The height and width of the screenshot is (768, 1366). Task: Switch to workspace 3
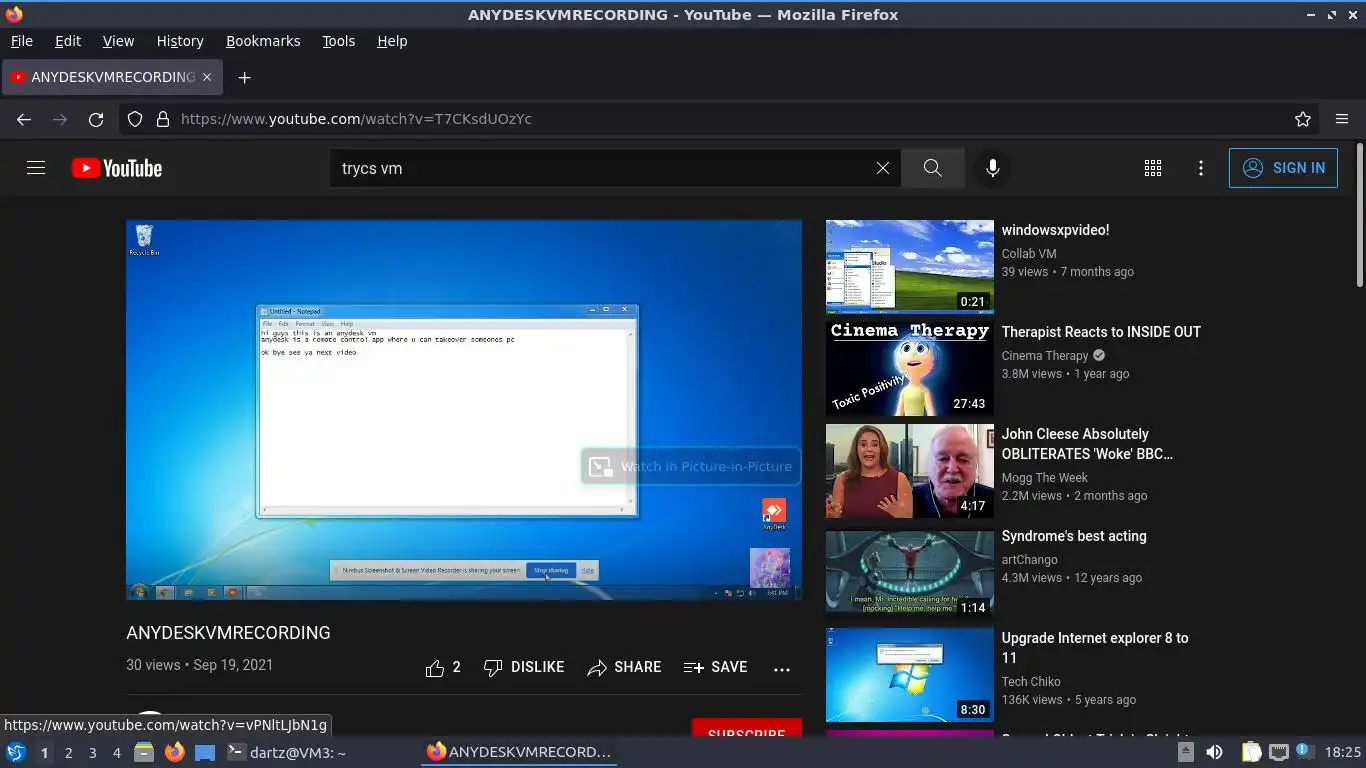coord(92,753)
